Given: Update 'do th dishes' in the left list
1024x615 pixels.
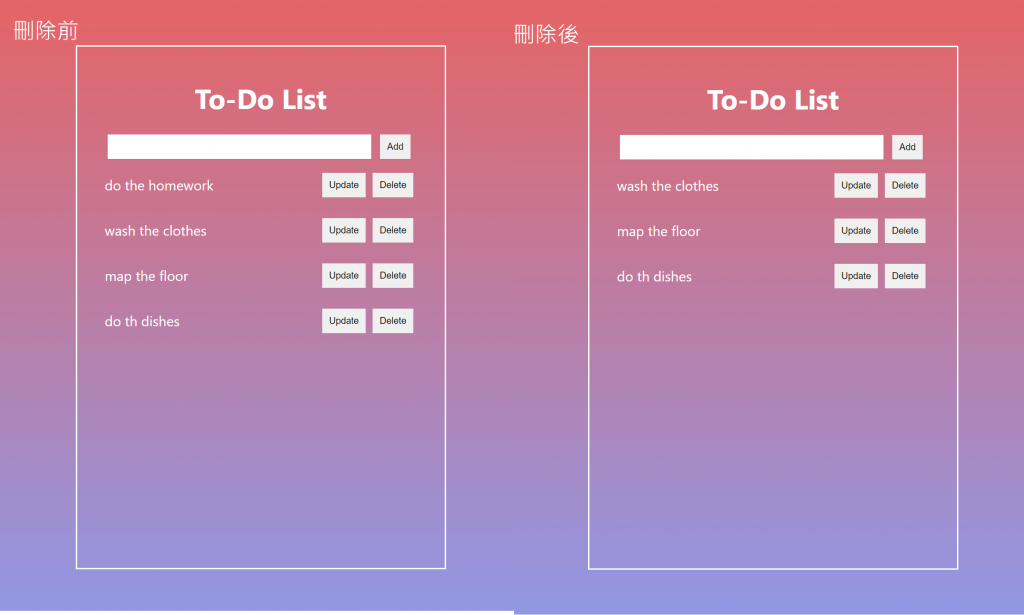Looking at the screenshot, I should click(x=344, y=321).
